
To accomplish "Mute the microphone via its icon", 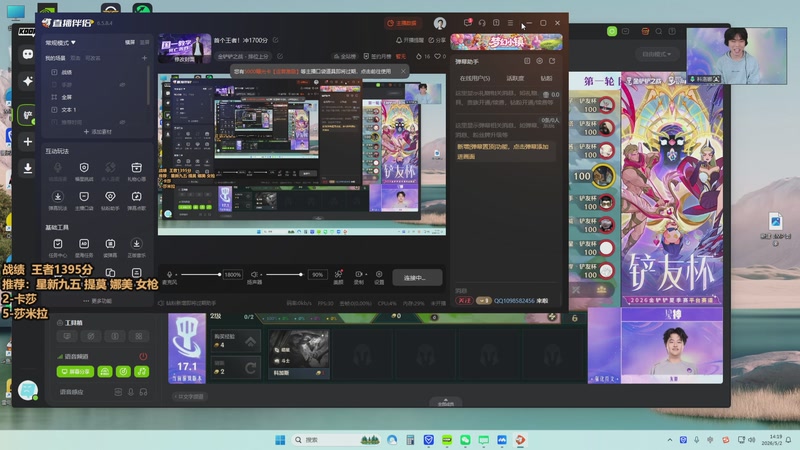I will point(169,274).
